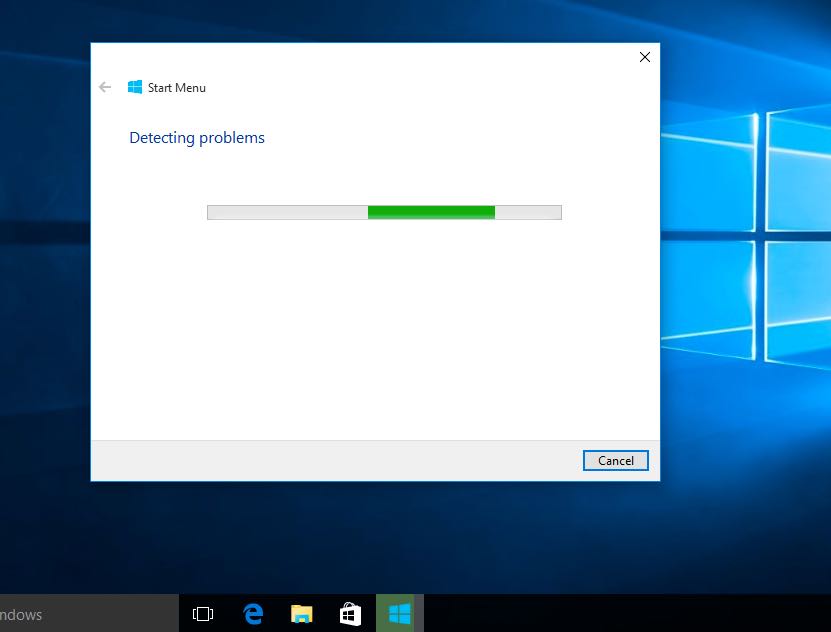This screenshot has width=831, height=632.
Task: Select the troubleshooter taskbar button
Action: pos(400,614)
